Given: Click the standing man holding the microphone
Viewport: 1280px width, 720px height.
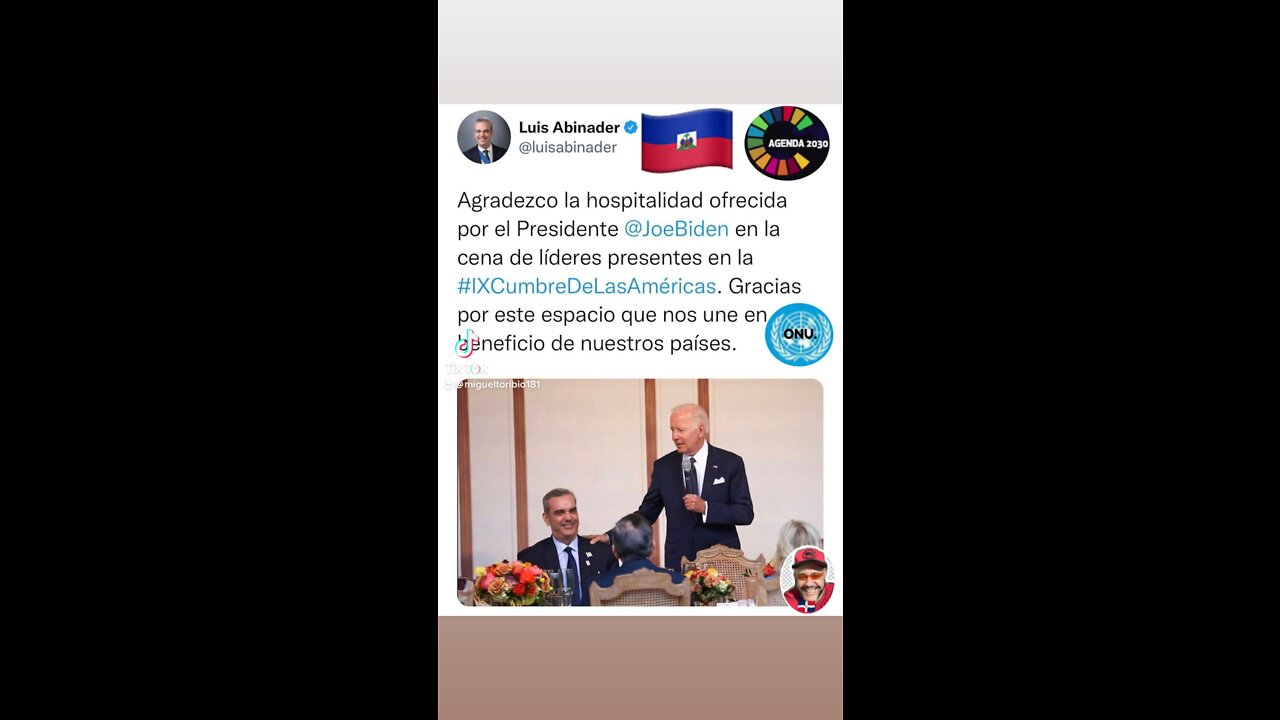Looking at the screenshot, I should click(x=695, y=485).
